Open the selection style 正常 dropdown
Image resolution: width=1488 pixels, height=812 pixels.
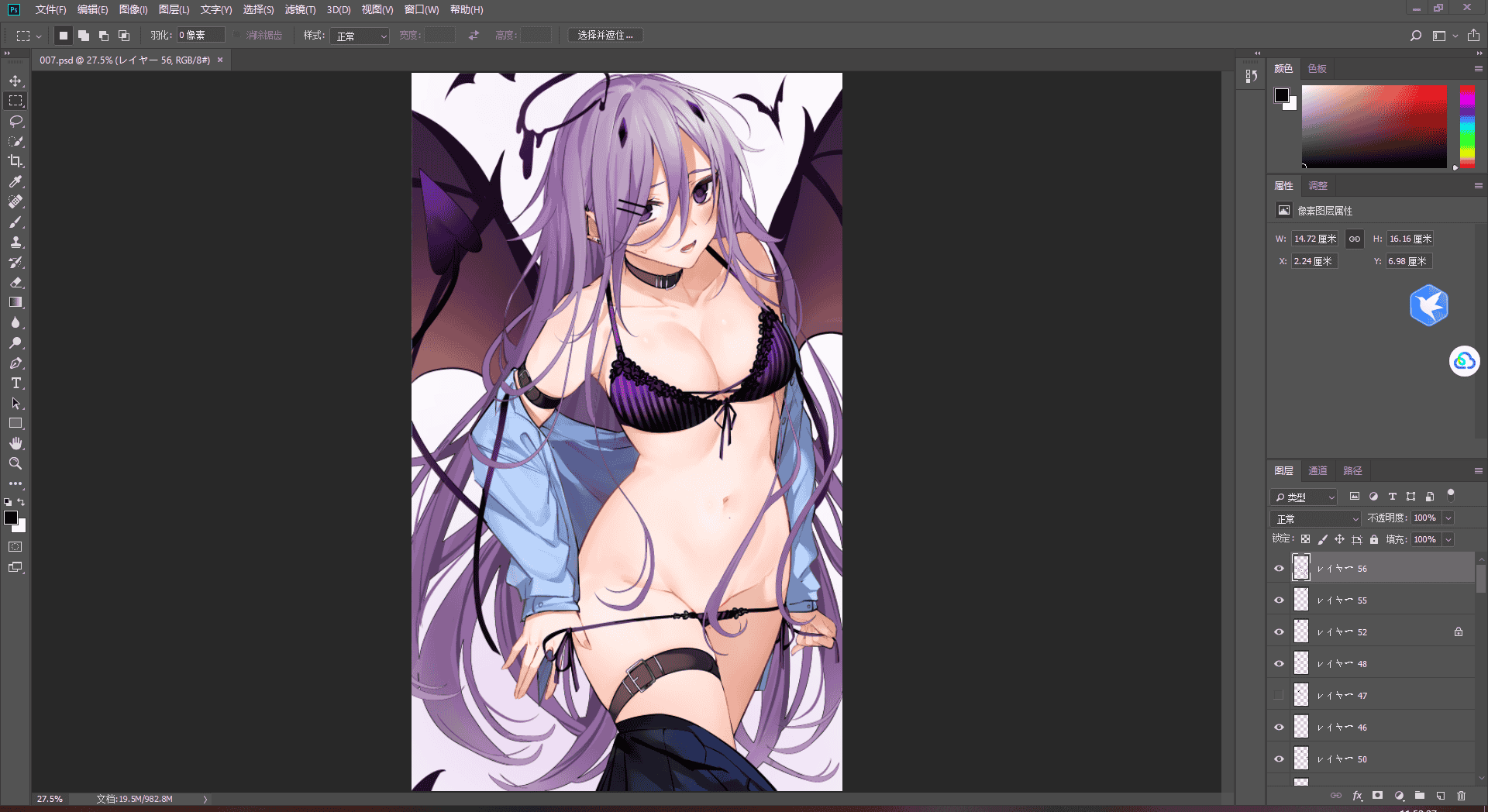pos(360,36)
